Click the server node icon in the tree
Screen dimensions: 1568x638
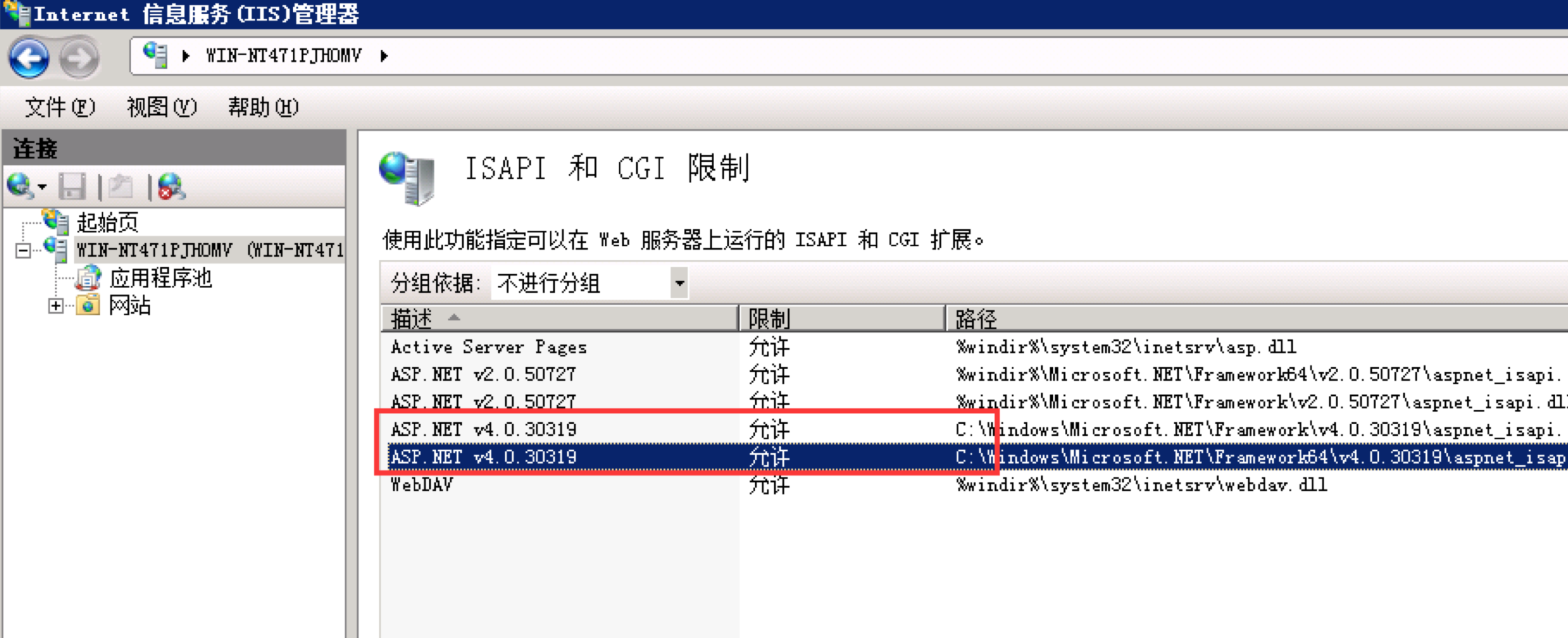(55, 249)
